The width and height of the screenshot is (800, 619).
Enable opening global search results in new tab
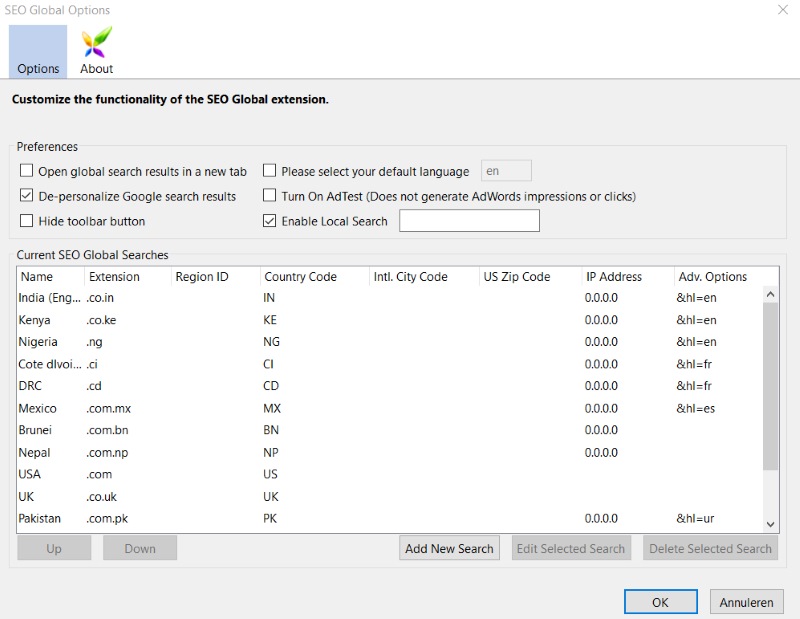(27, 170)
